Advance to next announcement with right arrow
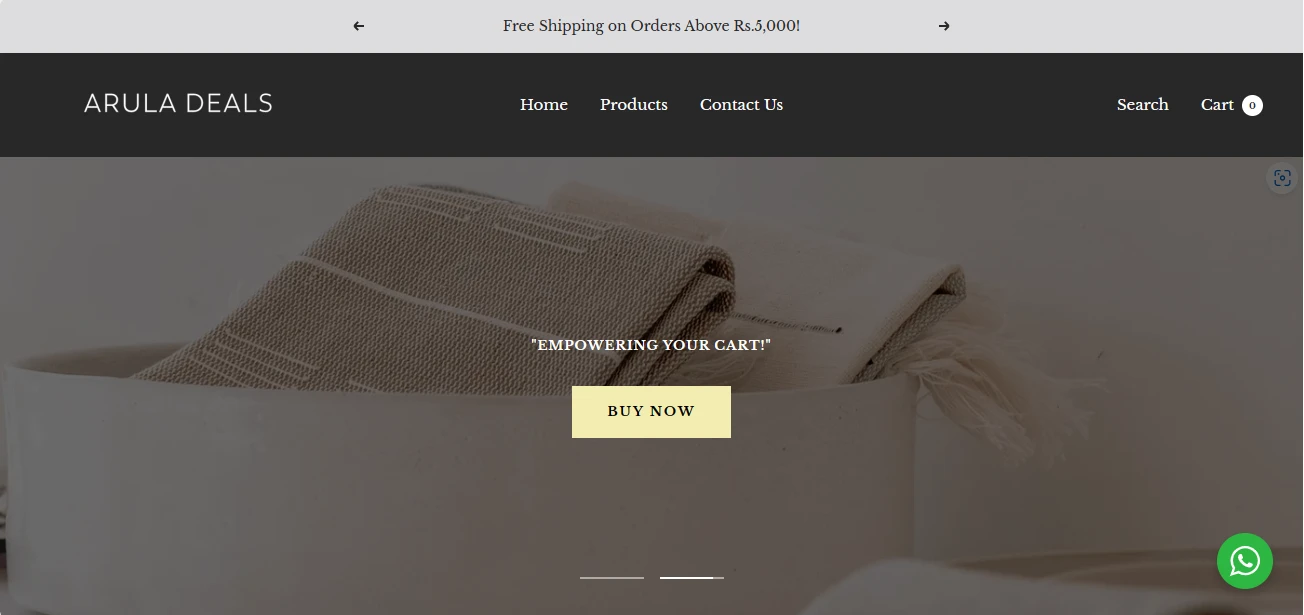The image size is (1304, 615). pyautogui.click(x=944, y=26)
